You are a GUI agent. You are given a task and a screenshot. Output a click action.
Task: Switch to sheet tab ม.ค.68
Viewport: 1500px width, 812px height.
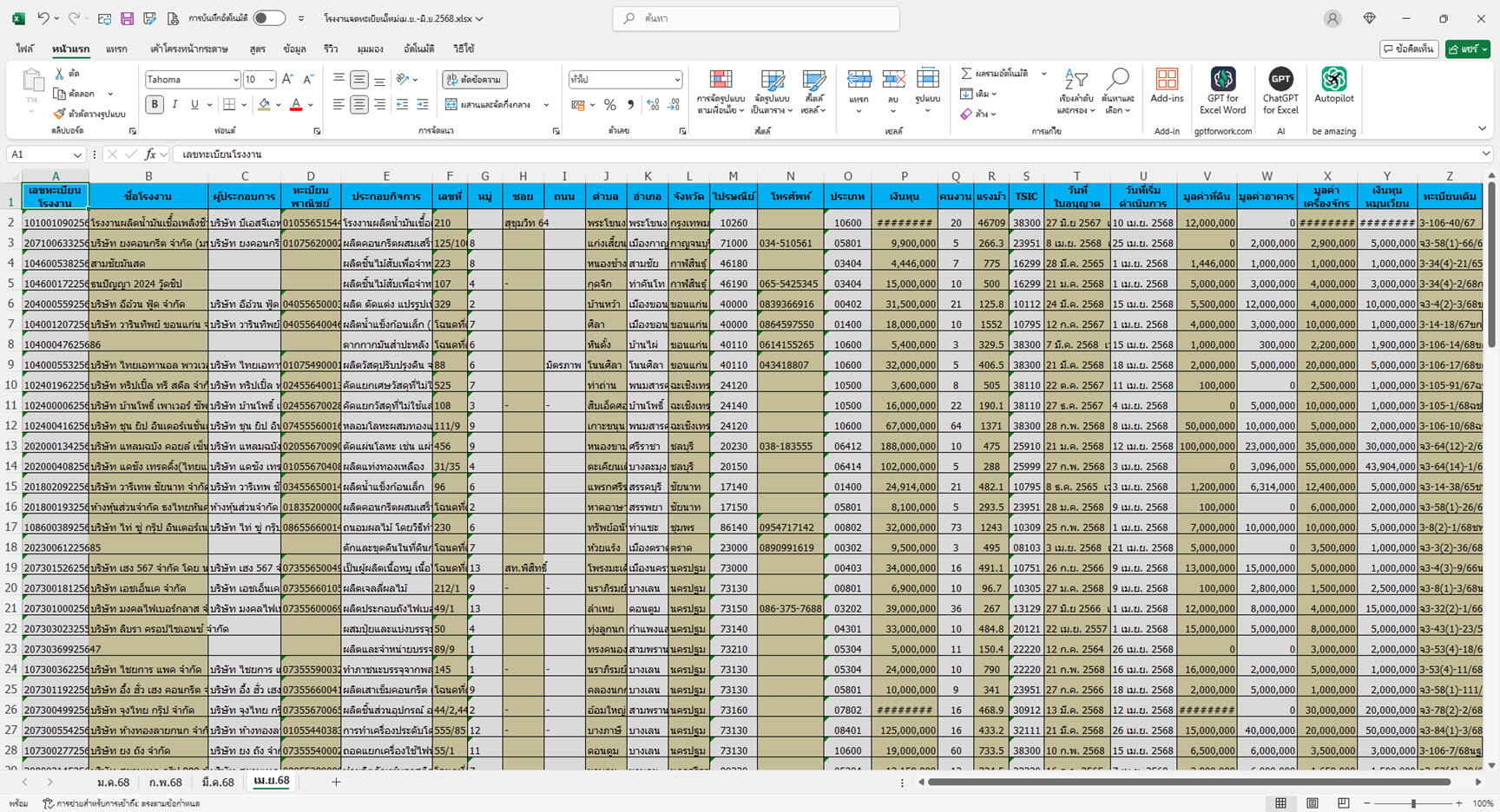tap(114, 782)
